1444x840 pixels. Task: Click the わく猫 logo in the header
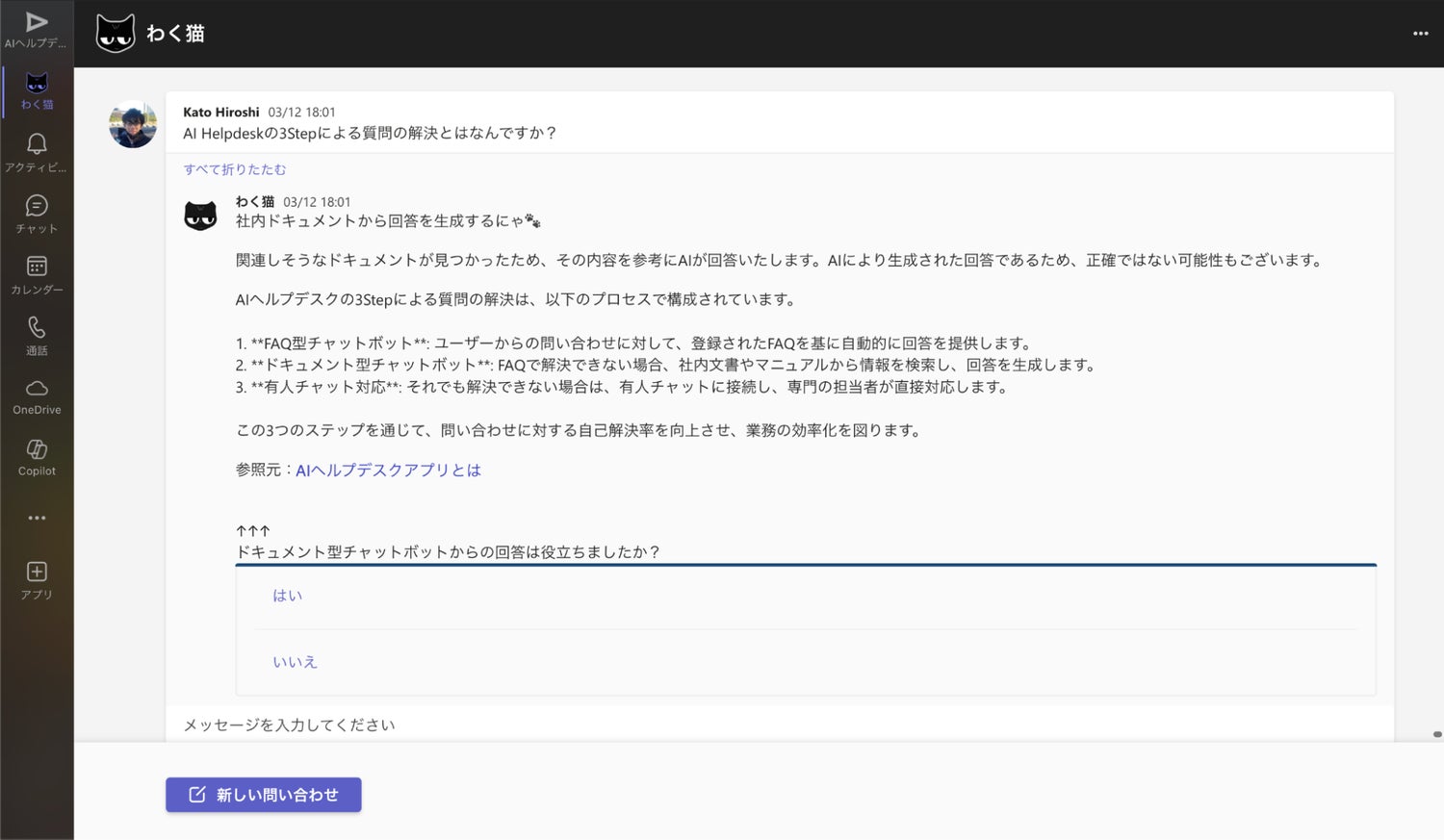(116, 34)
